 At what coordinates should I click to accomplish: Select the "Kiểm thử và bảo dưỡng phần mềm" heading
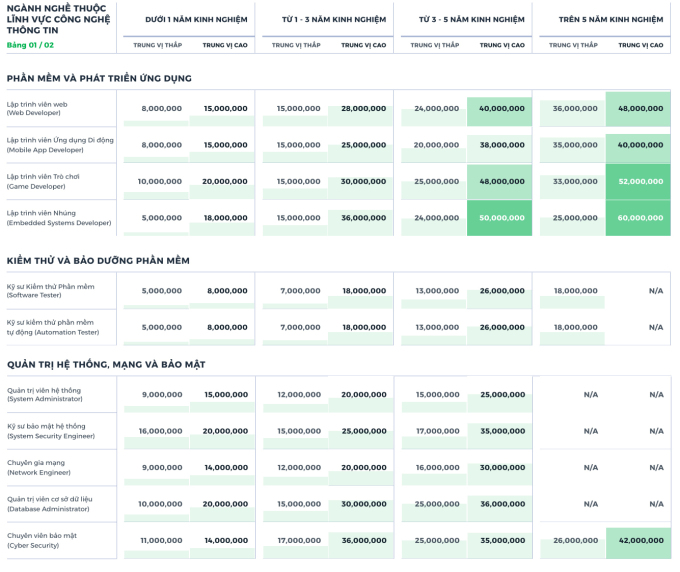tap(98, 260)
